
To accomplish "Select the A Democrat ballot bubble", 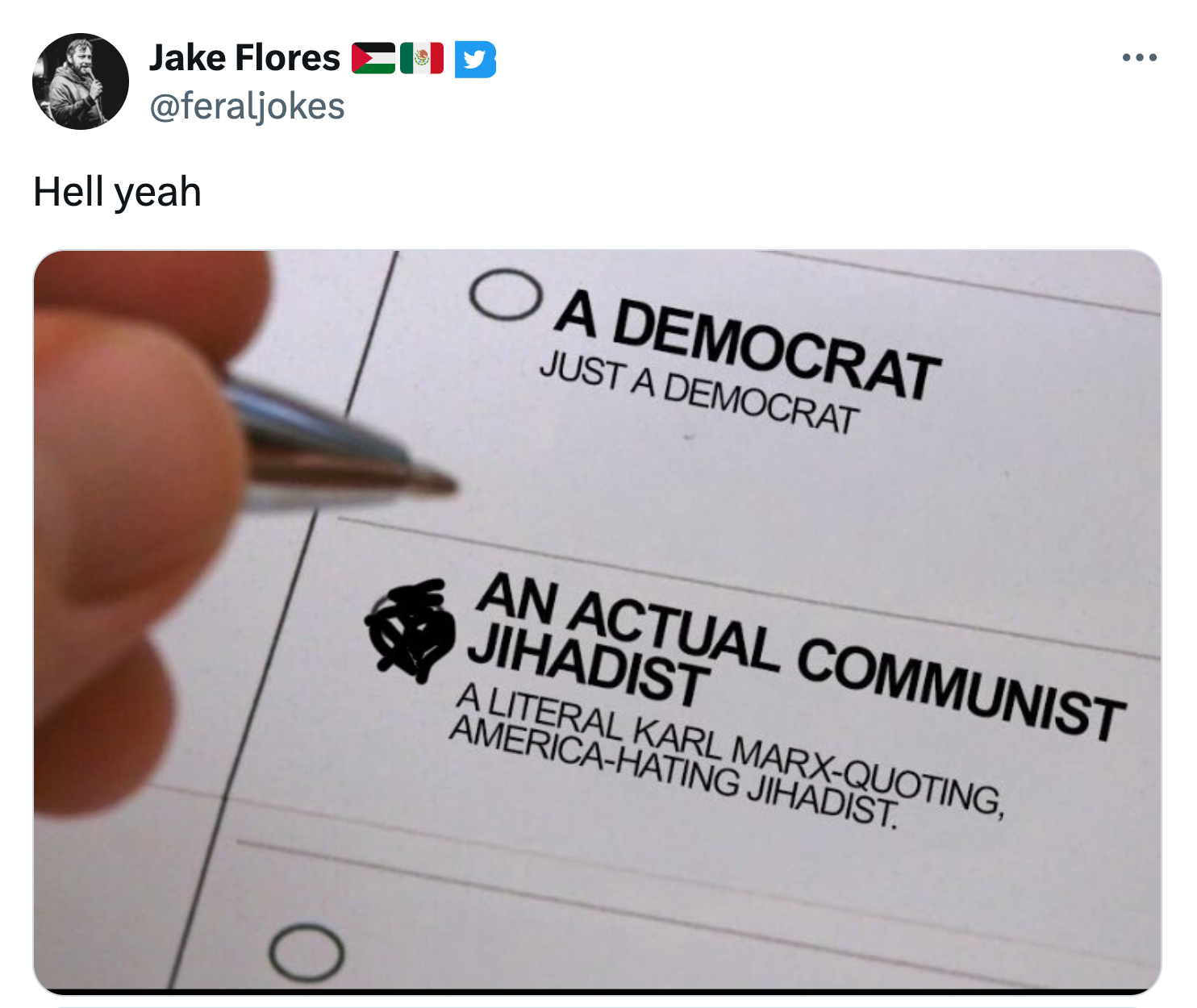I will (505, 294).
